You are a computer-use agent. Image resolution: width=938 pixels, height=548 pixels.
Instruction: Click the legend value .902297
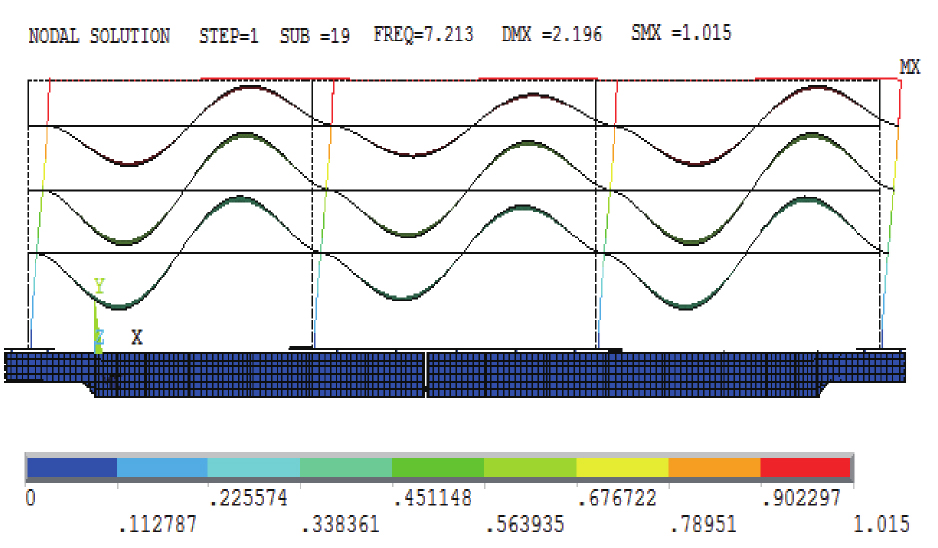pyautogui.click(x=802, y=498)
